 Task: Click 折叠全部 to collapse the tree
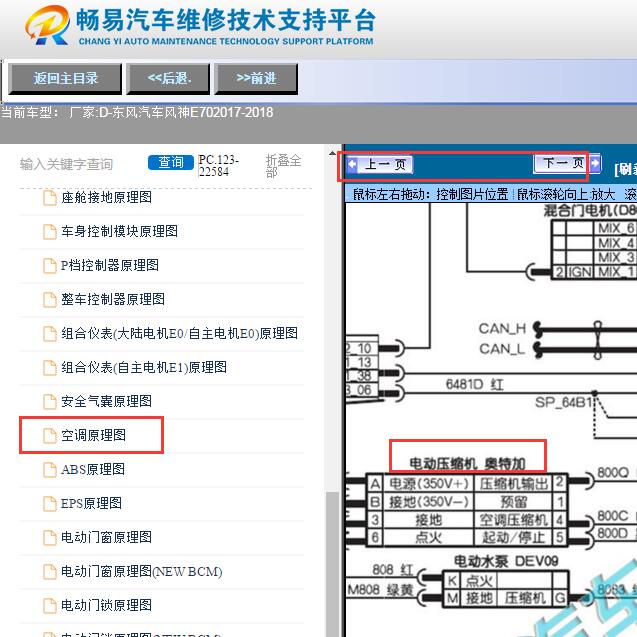click(x=283, y=166)
